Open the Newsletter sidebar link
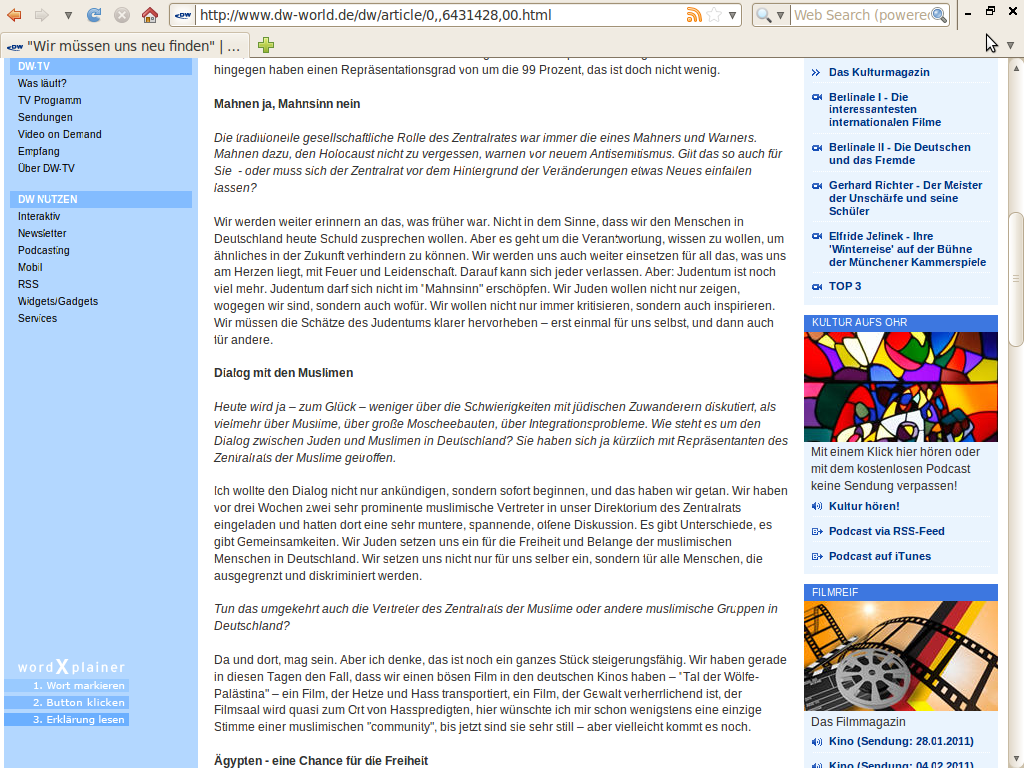Screen dimensions: 1024x768 pos(42,234)
